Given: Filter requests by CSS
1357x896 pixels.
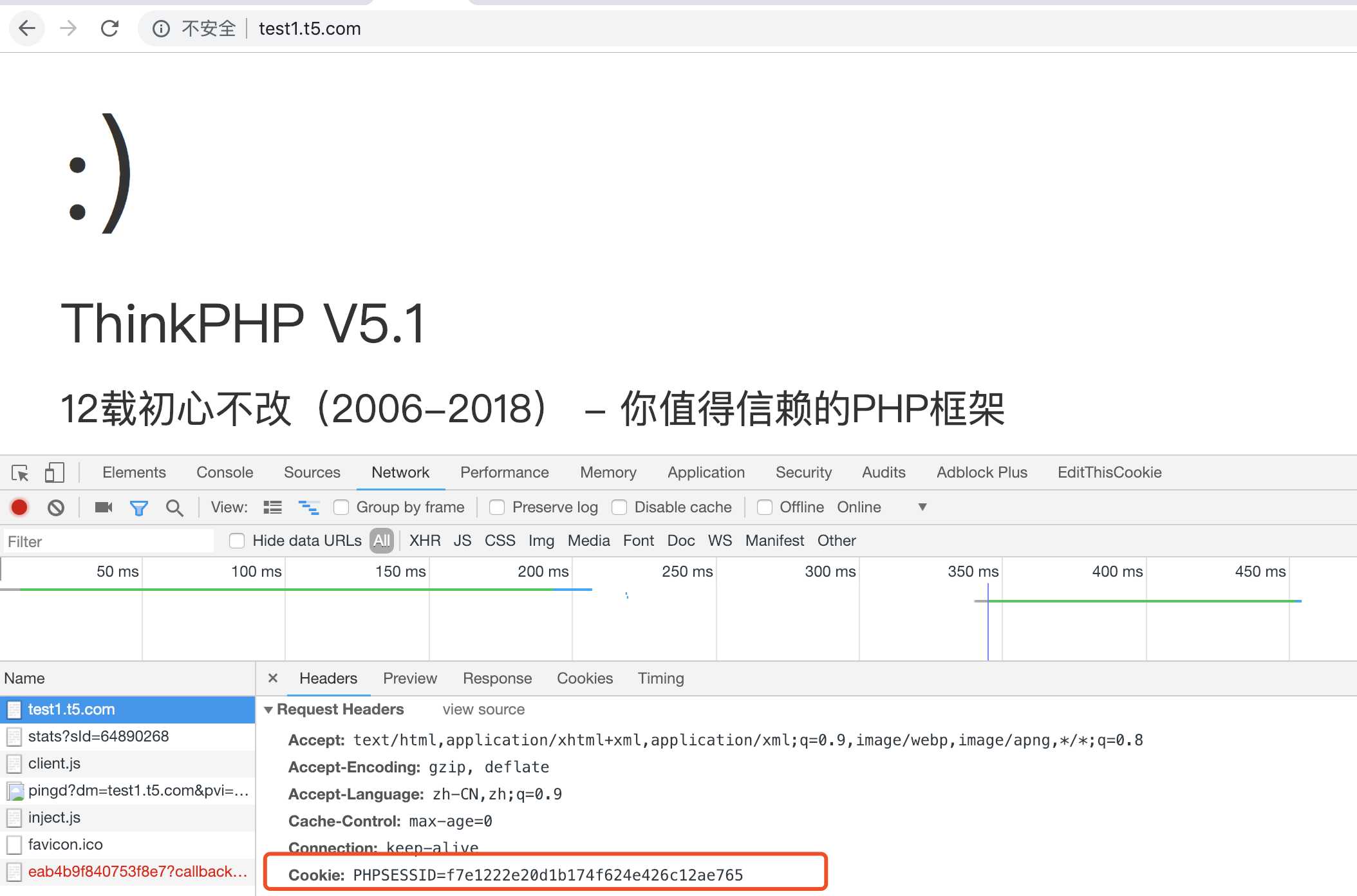Looking at the screenshot, I should [500, 541].
